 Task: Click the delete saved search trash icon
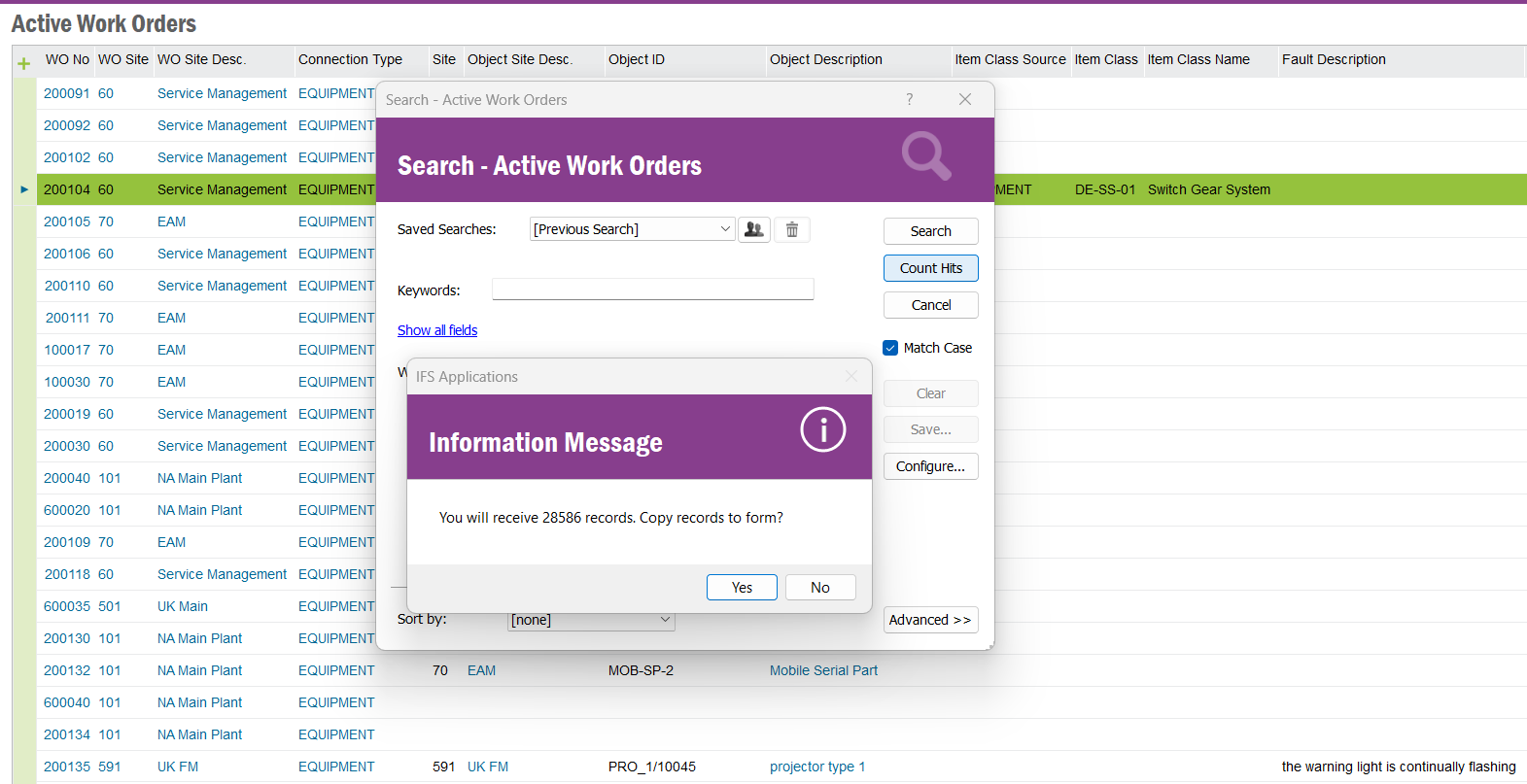tap(792, 229)
